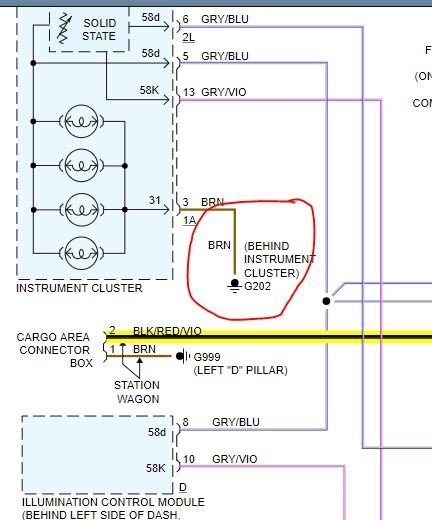Click the ILLUMINATION CONTROL MODULE caption
432x520 pixels.
pos(113,502)
